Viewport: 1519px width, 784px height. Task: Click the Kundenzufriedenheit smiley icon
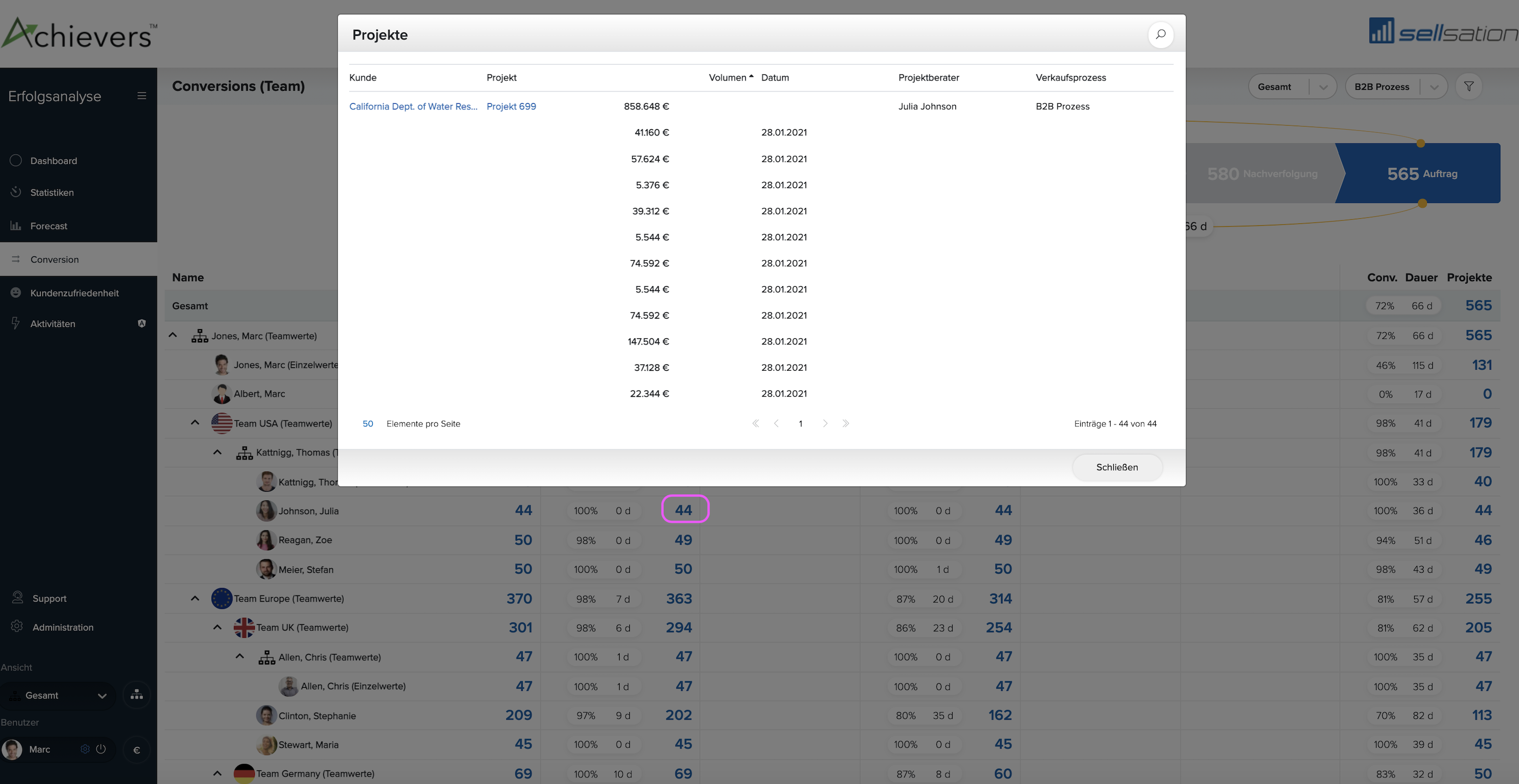16,292
